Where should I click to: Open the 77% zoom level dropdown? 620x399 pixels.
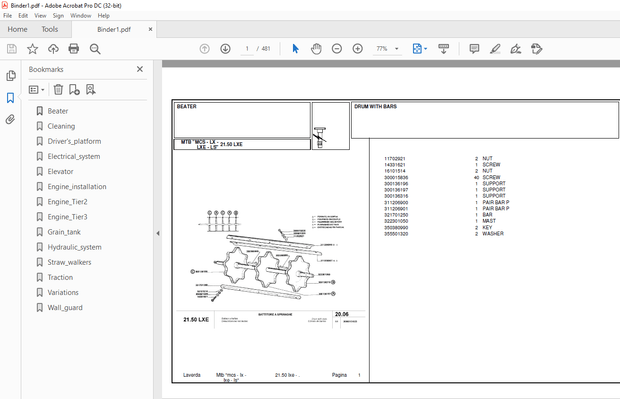(x=387, y=49)
